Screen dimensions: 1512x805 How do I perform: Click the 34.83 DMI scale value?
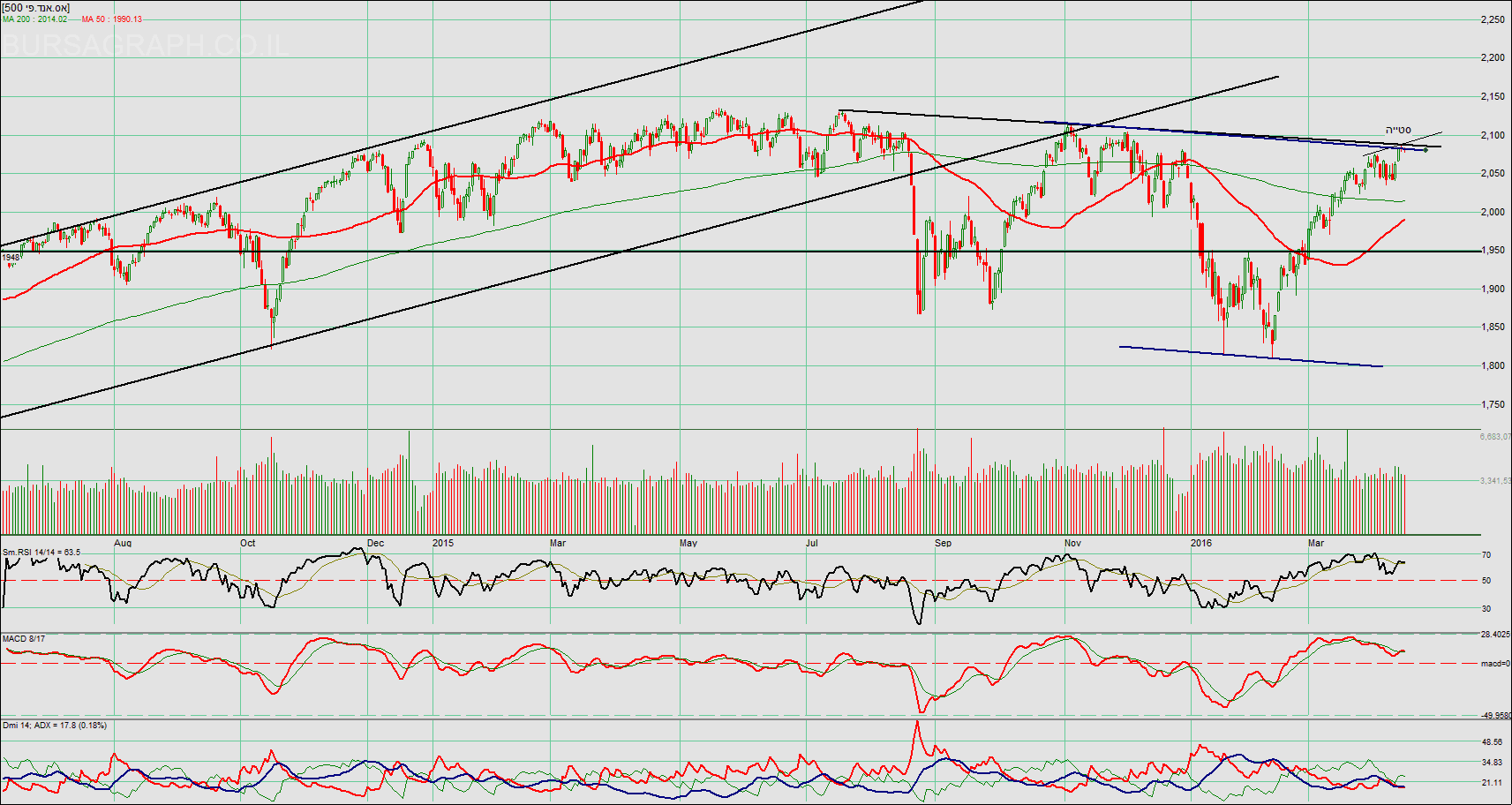point(1492,763)
